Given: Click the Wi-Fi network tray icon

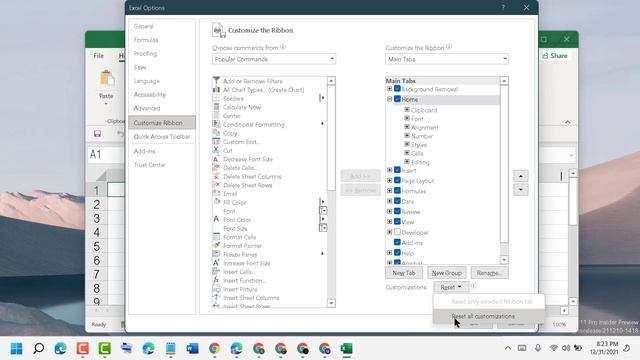Looking at the screenshot, I should pos(553,348).
